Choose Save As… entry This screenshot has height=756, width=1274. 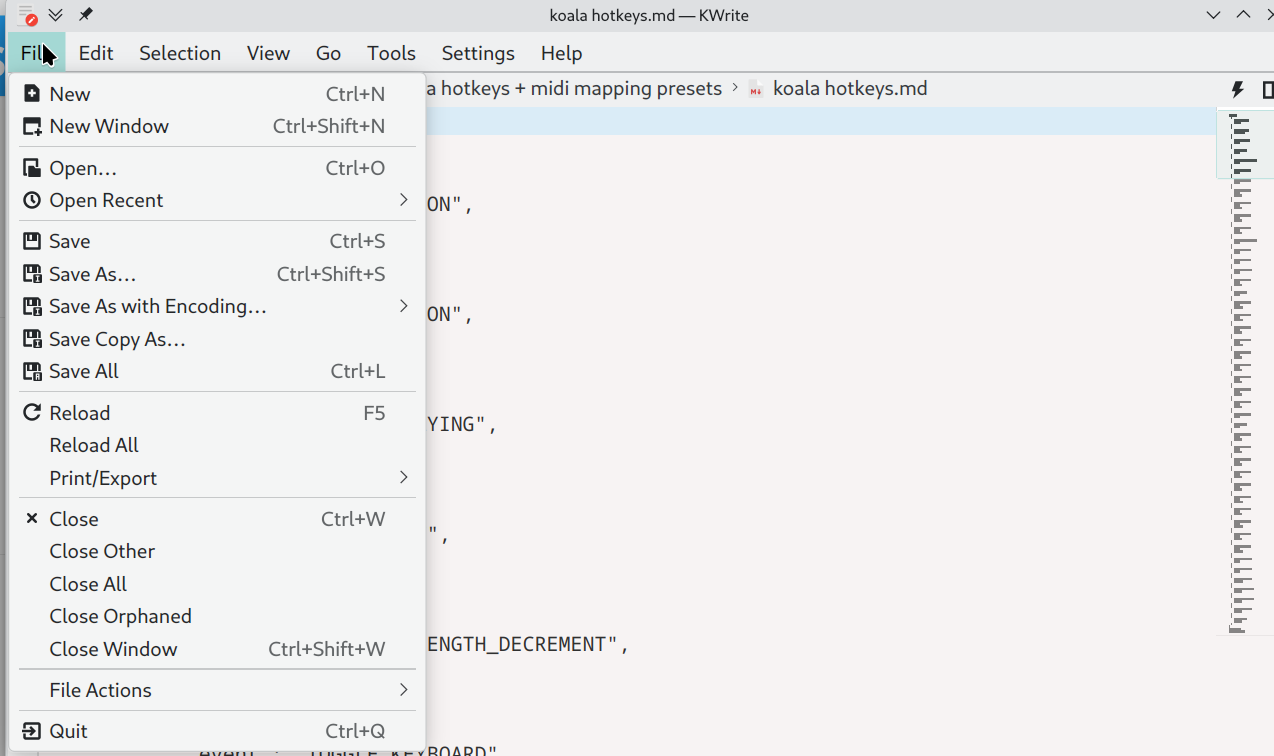pos(217,274)
